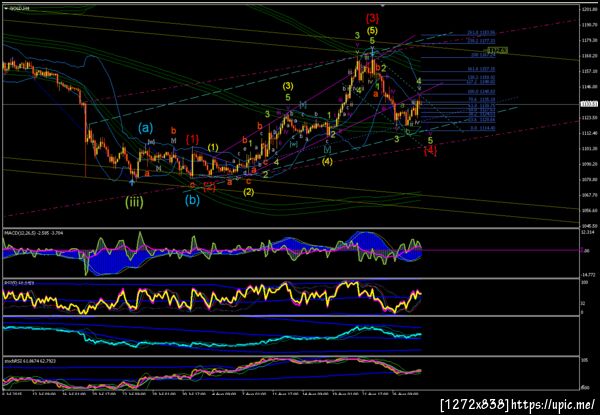Viewport: 600px width, 415px height.
Task: Click the blue up arrow at the (iii) low
Action: click(x=132, y=183)
